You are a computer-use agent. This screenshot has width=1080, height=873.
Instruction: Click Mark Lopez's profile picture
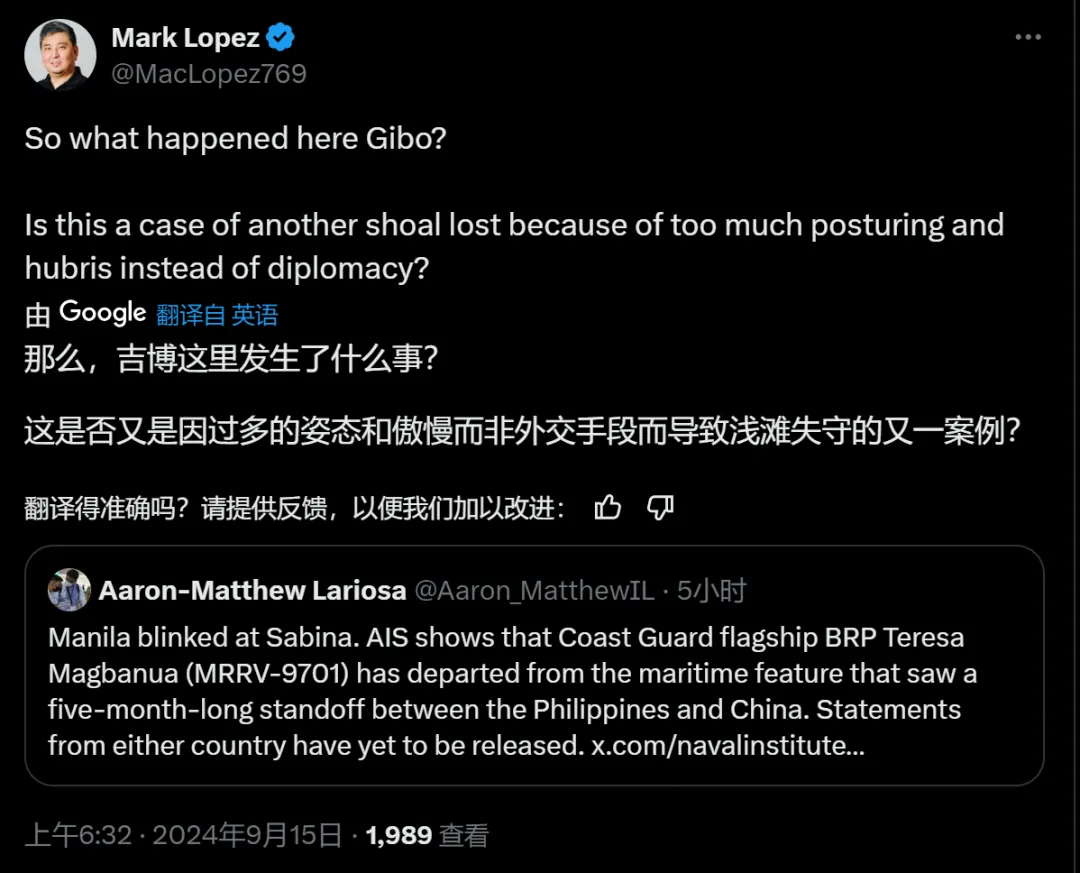(60, 55)
